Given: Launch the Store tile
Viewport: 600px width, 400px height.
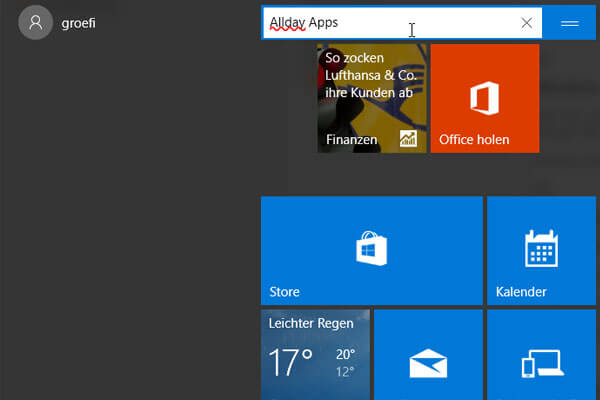Looking at the screenshot, I should (372, 251).
